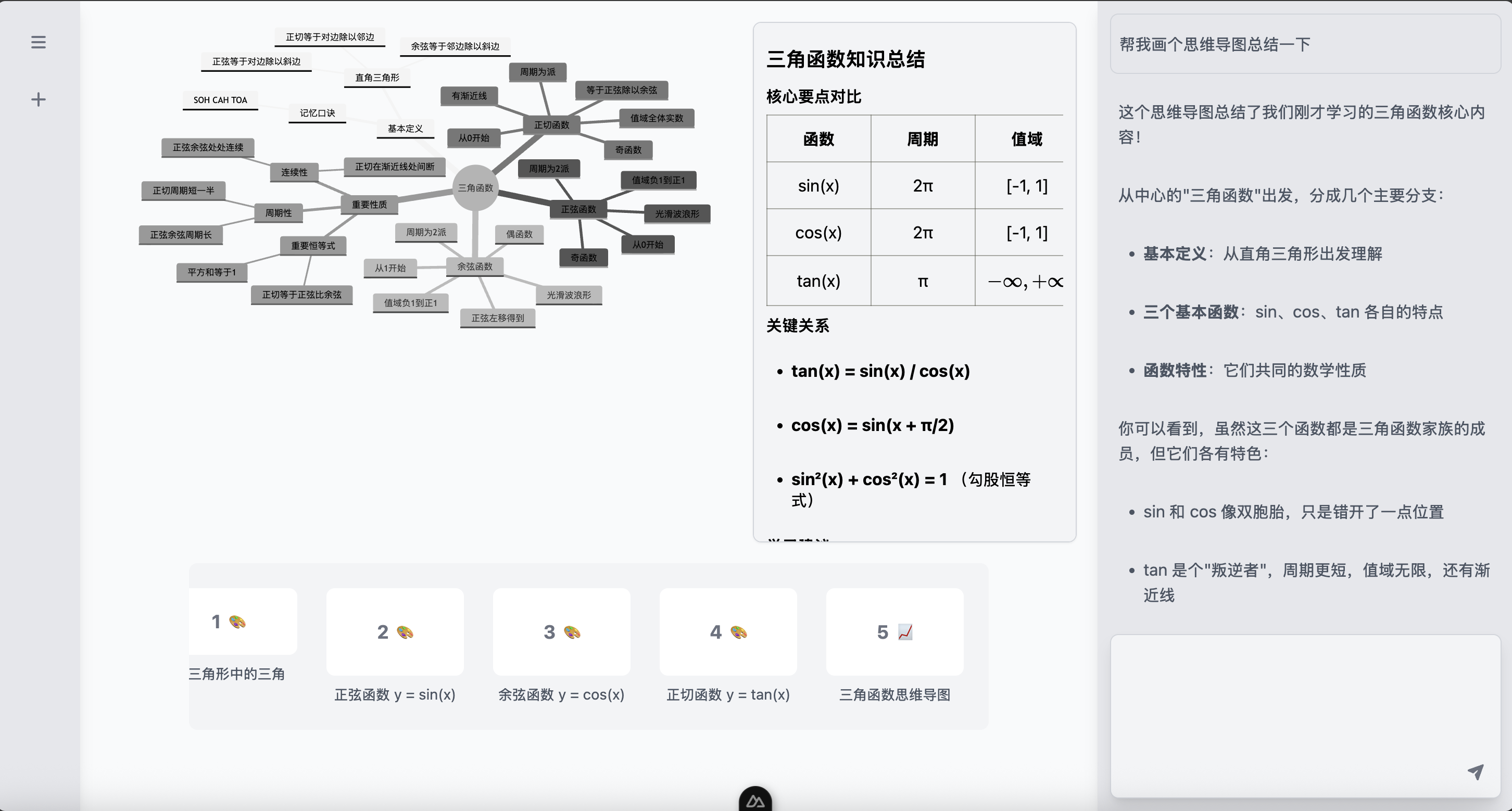Viewport: 1512px width, 811px height.
Task: Click the palette icon on the tan(x) card
Action: coord(738,632)
